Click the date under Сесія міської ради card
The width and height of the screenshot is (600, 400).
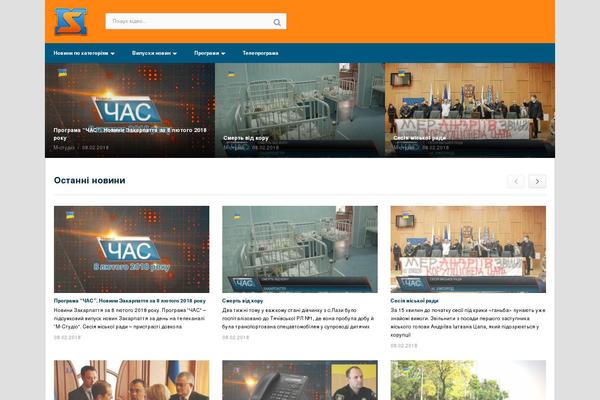tap(404, 346)
